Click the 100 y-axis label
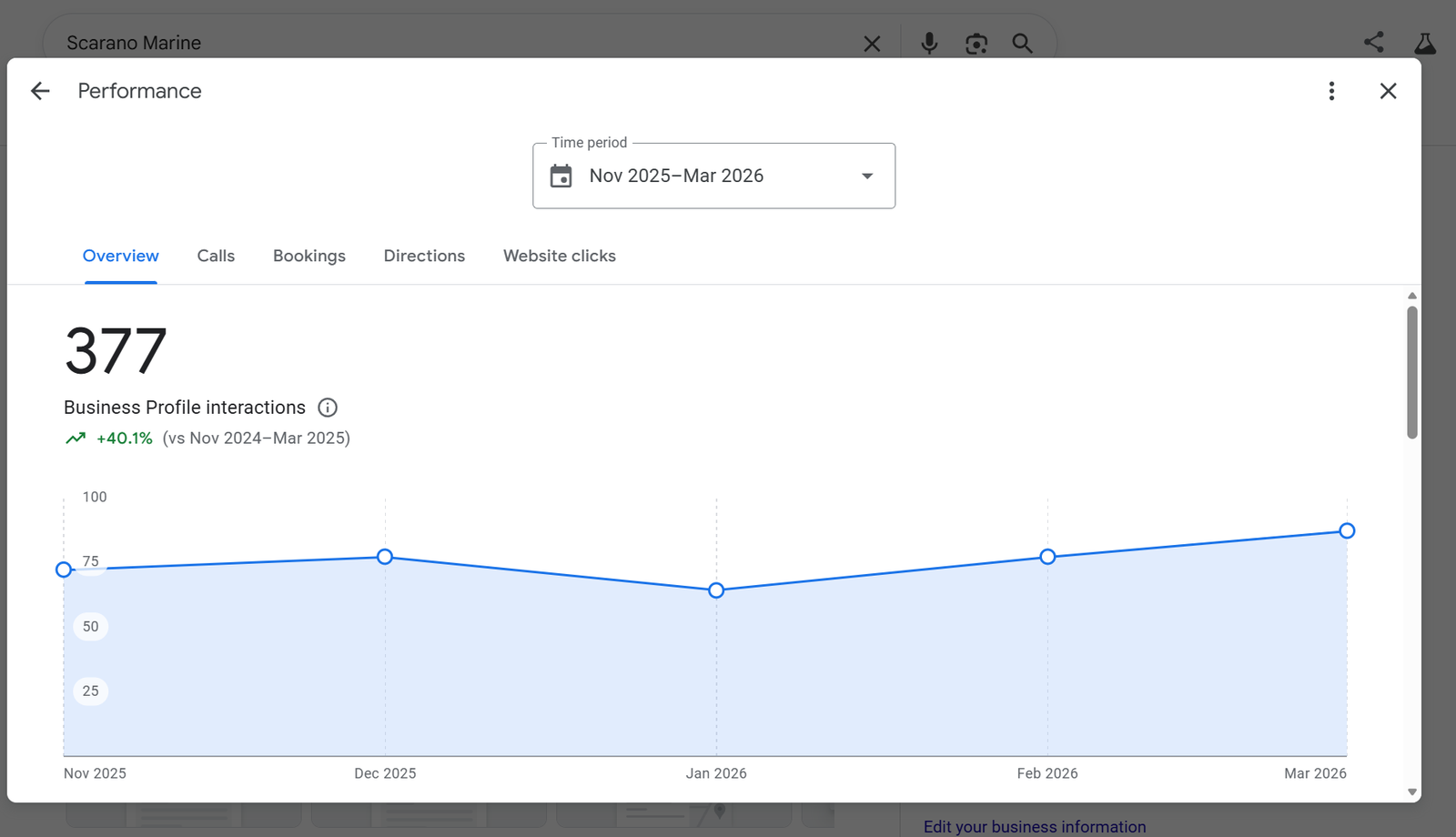1456x837 pixels. [95, 497]
